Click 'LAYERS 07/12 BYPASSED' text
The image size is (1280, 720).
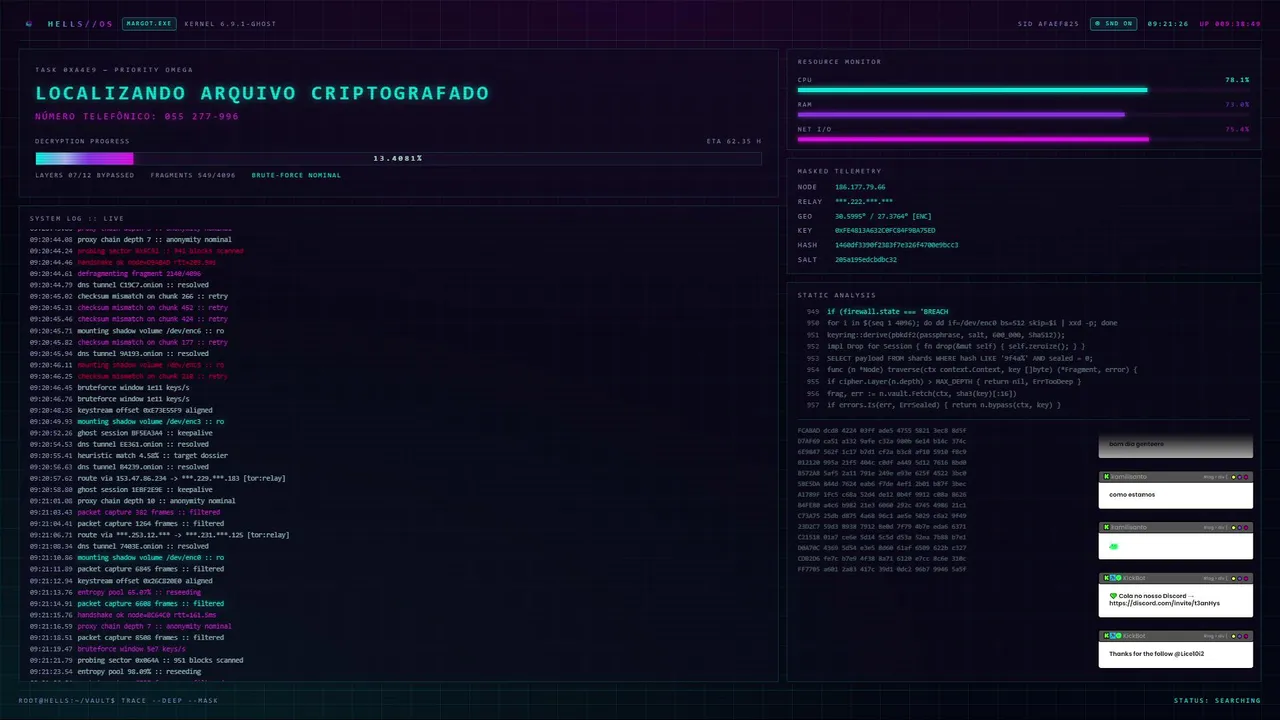(x=85, y=175)
